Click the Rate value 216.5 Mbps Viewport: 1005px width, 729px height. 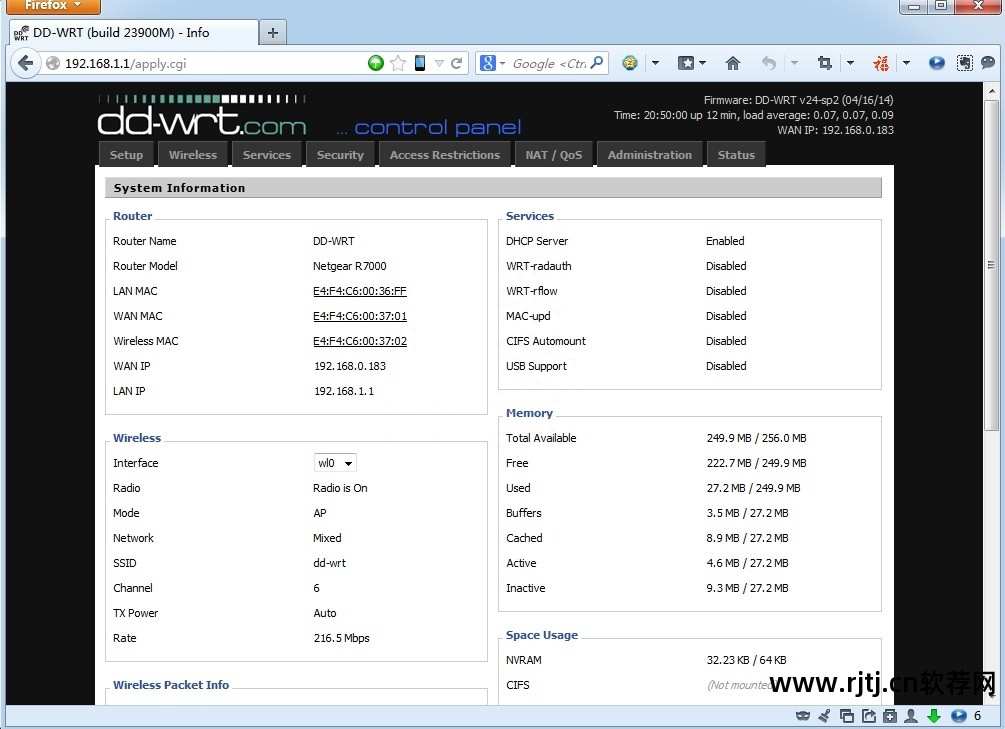341,638
